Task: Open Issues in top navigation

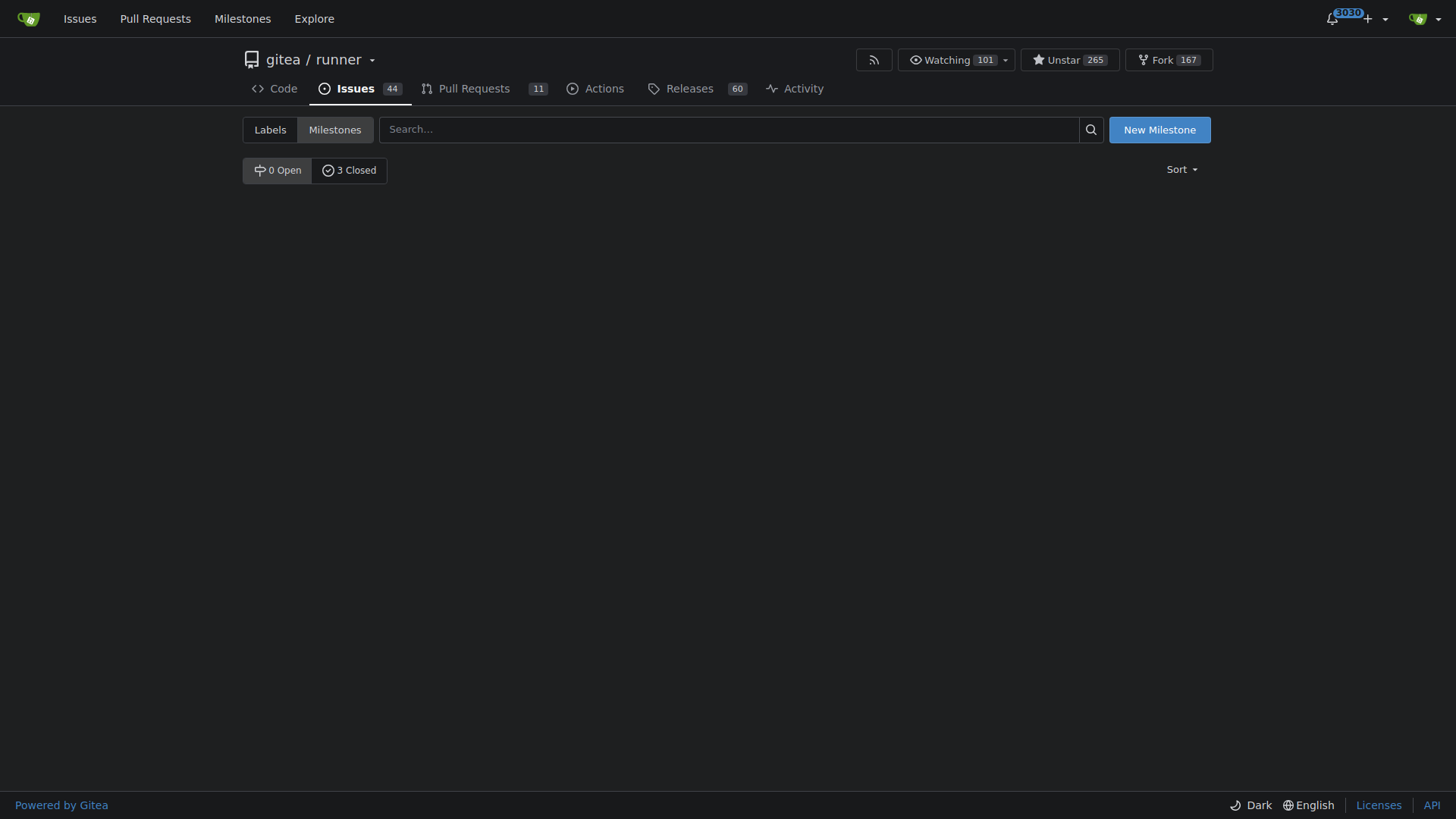Action: (80, 19)
